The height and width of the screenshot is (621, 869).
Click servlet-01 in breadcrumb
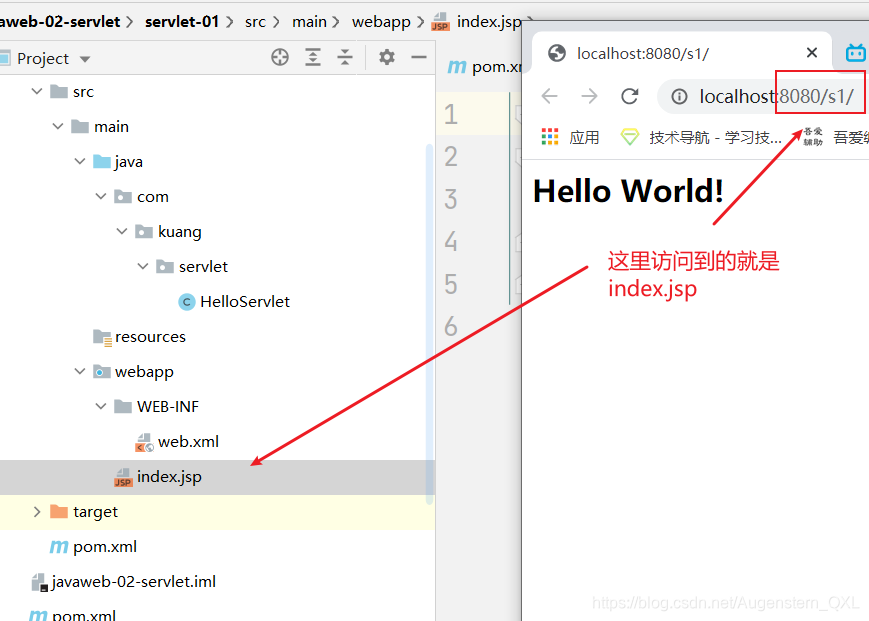click(x=182, y=22)
